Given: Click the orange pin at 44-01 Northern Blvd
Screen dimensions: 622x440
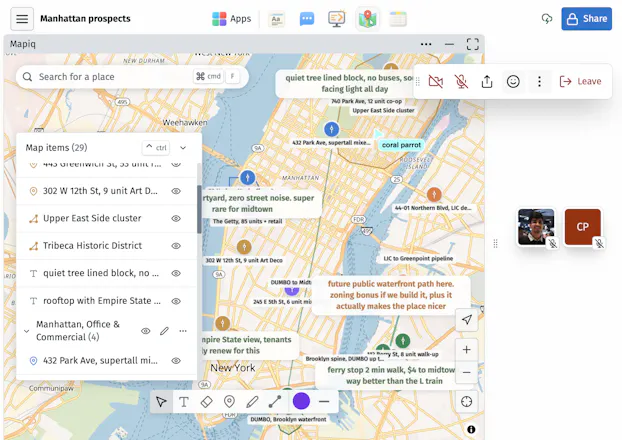Looking at the screenshot, I should click(434, 194).
